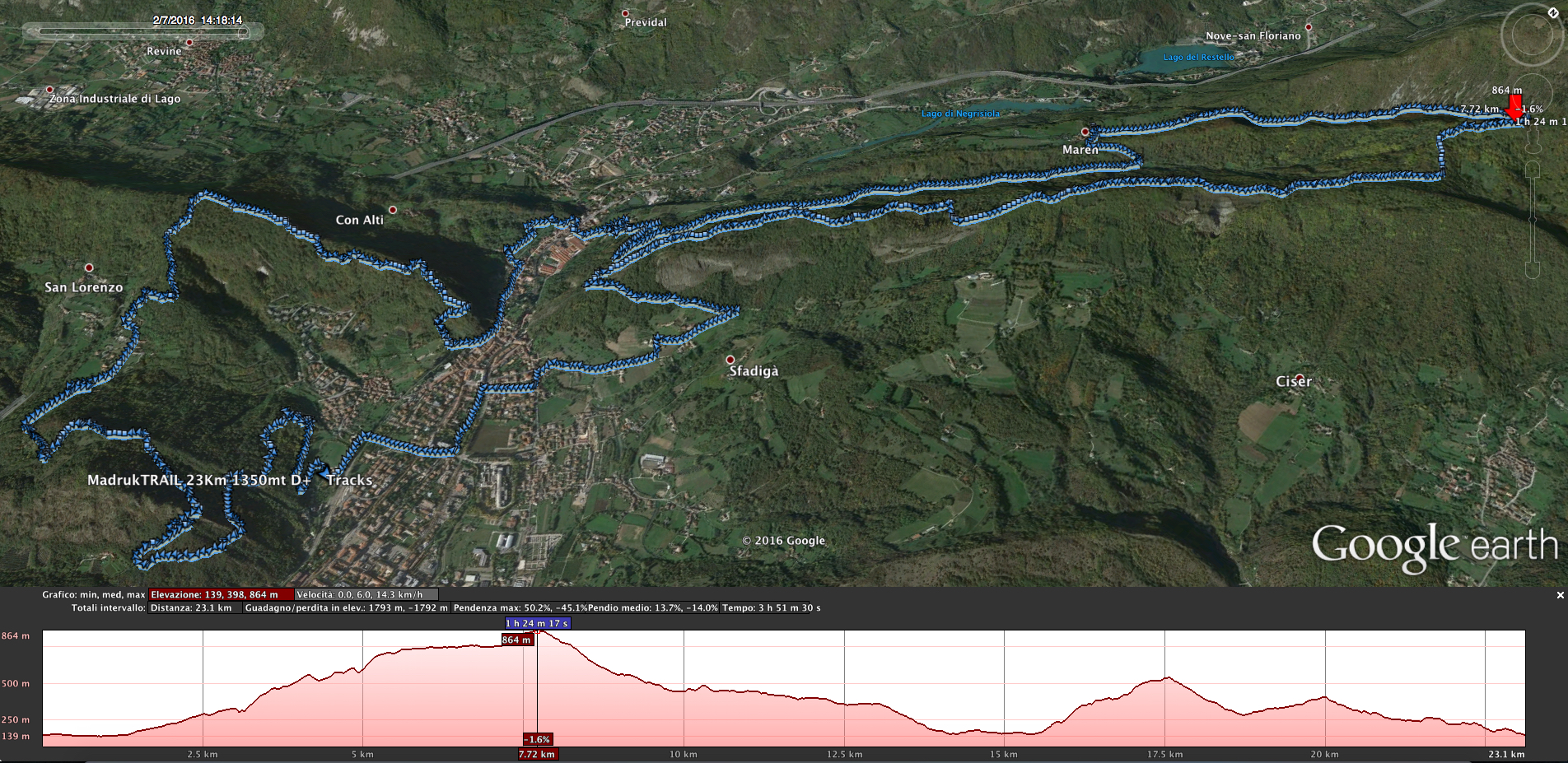
Task: Click the elevation profile peak near 17.5 km
Action: 1168,678
